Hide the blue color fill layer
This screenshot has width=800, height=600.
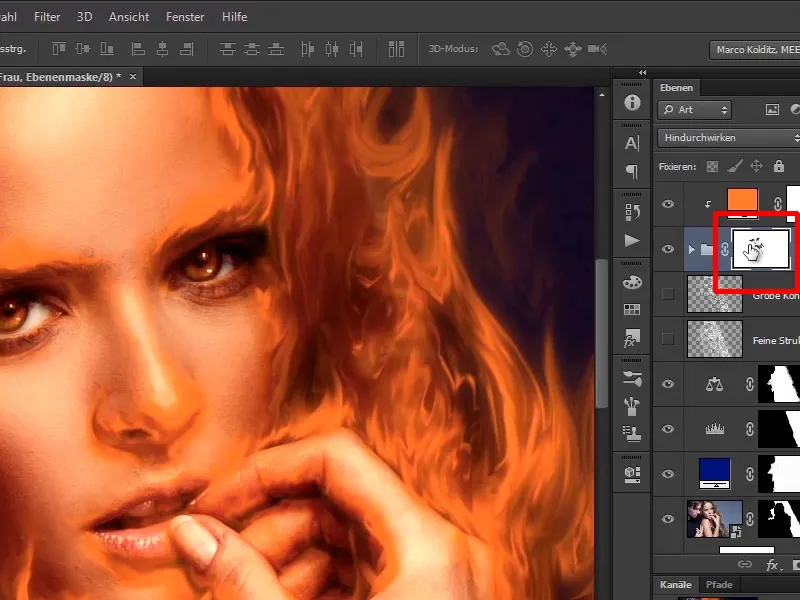pyautogui.click(x=668, y=474)
